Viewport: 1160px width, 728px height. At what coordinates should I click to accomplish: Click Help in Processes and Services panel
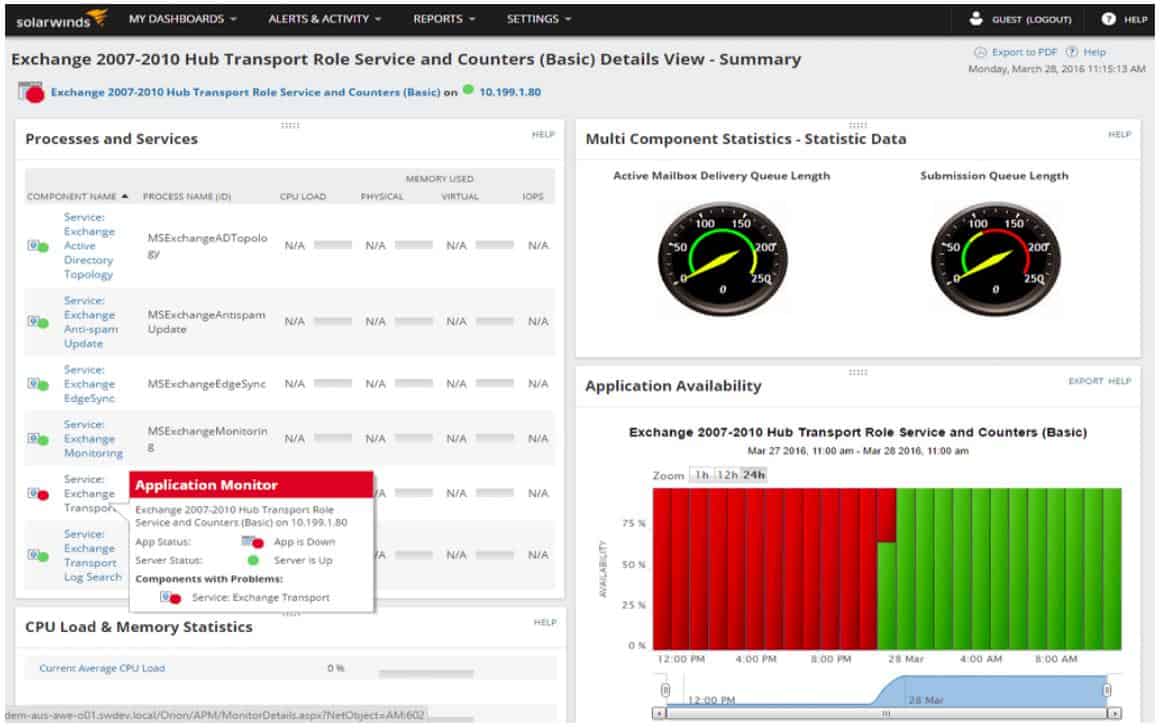(x=543, y=134)
